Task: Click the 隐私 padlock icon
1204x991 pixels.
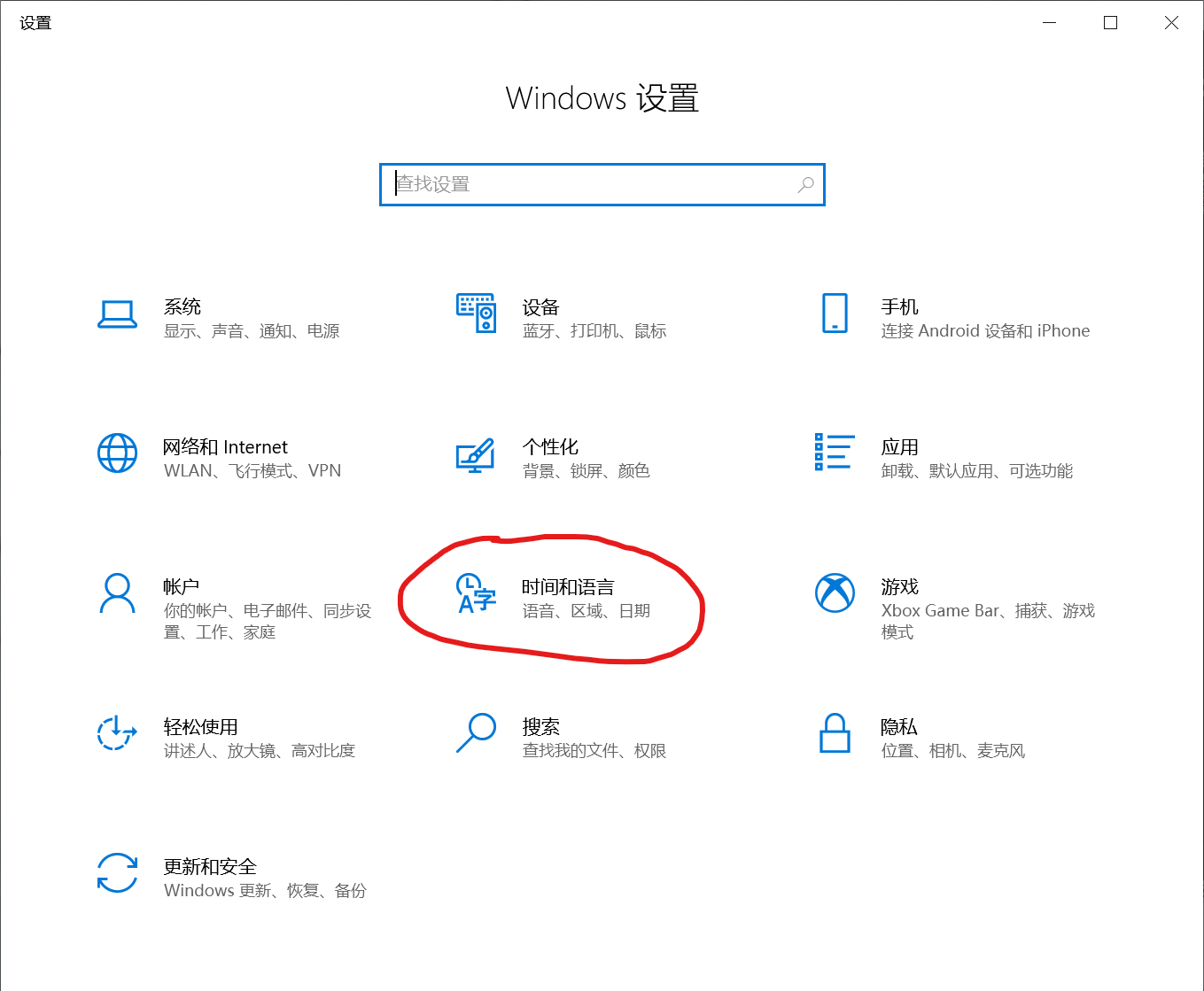Action: 835,733
